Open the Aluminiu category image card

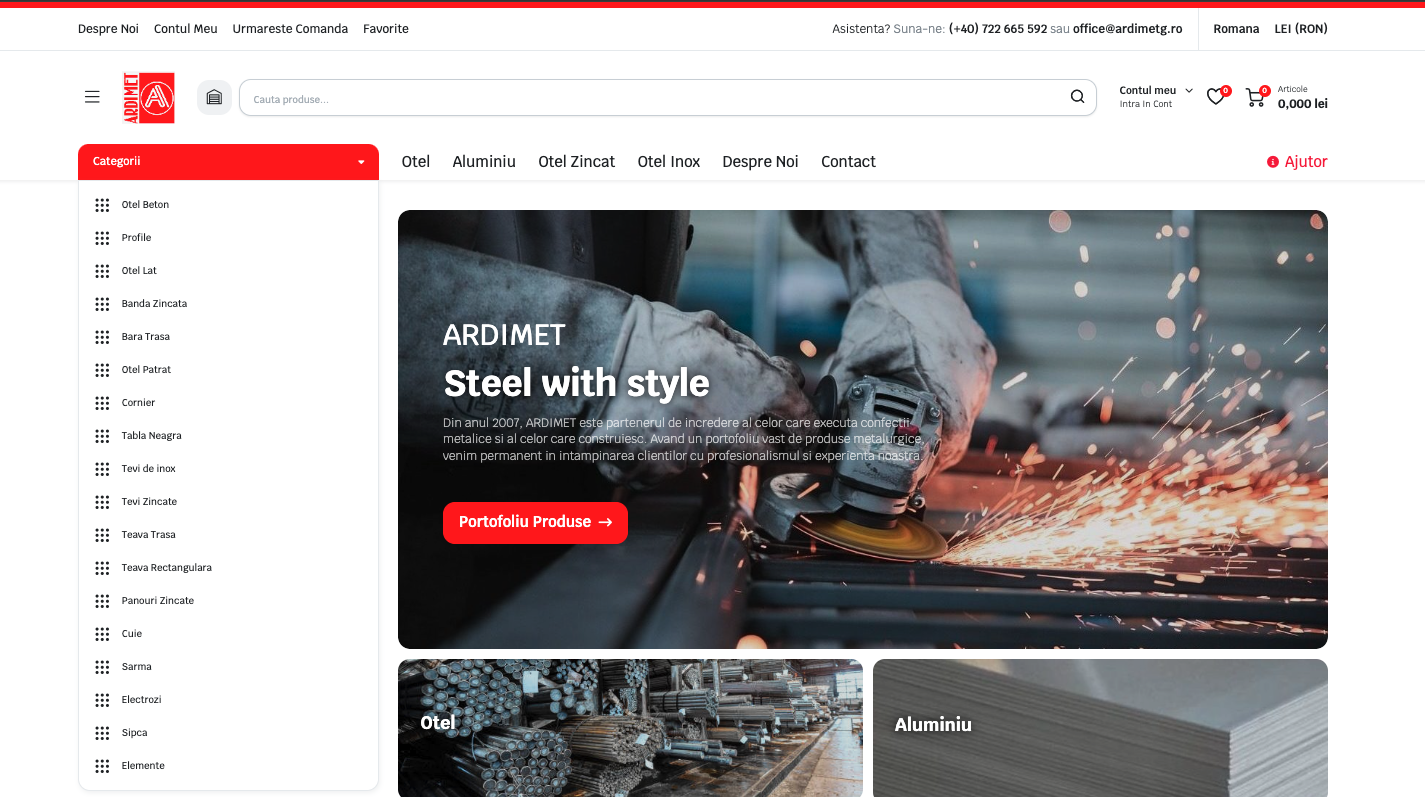click(x=1100, y=728)
